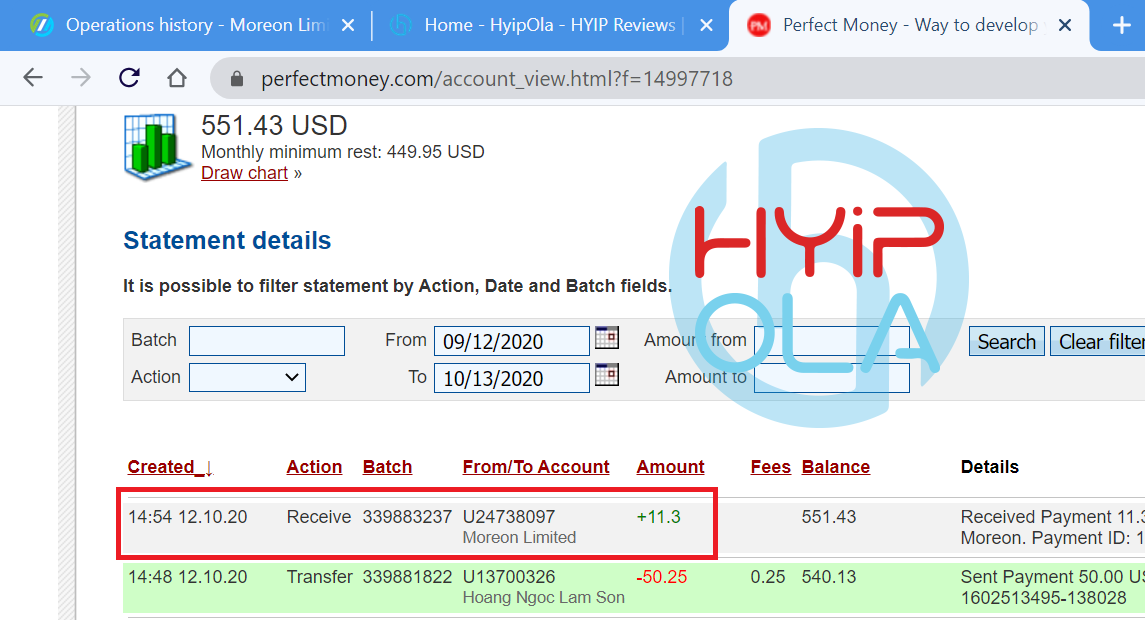Select batch number 339881822

click(407, 577)
